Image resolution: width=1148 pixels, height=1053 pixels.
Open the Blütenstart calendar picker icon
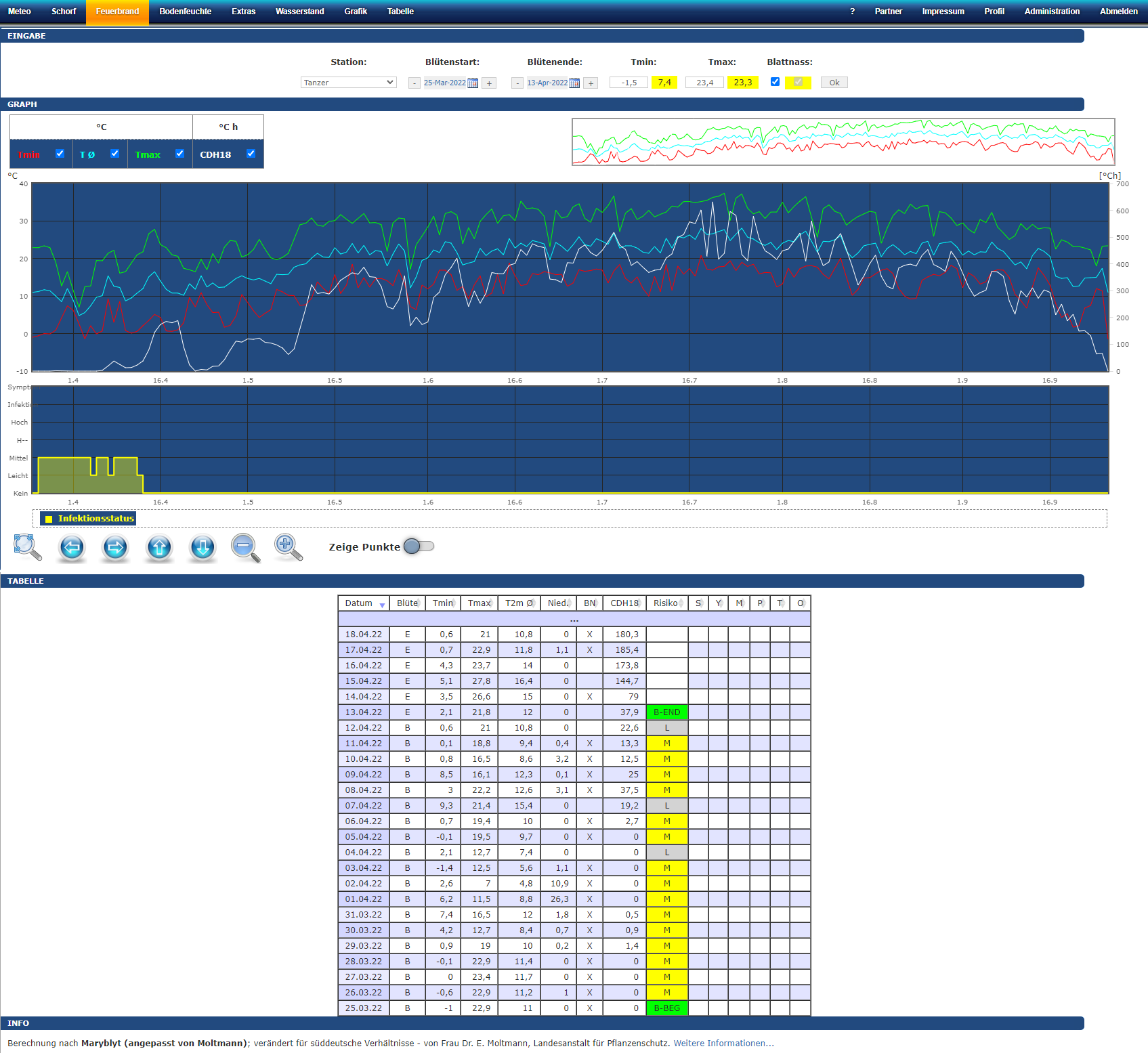click(x=473, y=83)
